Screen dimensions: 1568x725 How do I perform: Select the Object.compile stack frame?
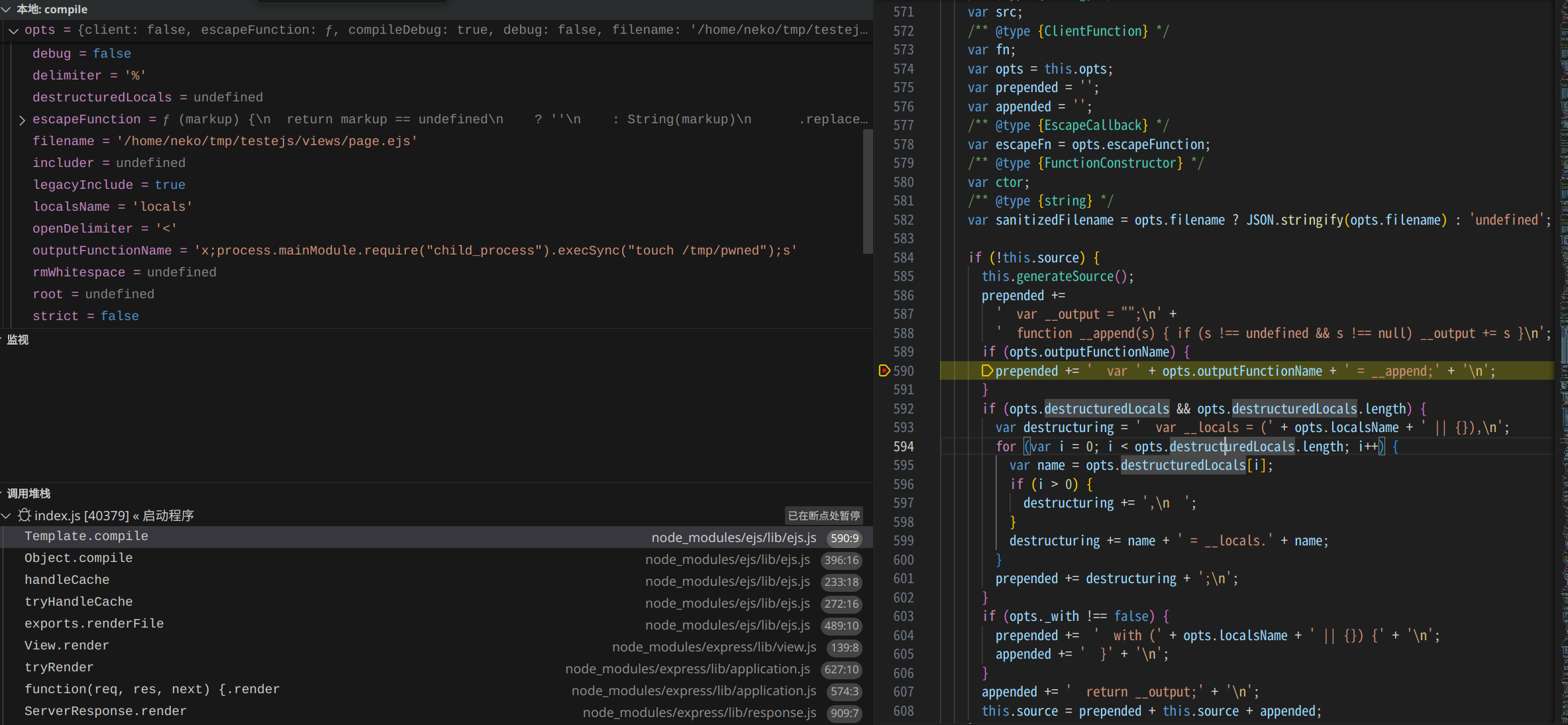point(78,558)
